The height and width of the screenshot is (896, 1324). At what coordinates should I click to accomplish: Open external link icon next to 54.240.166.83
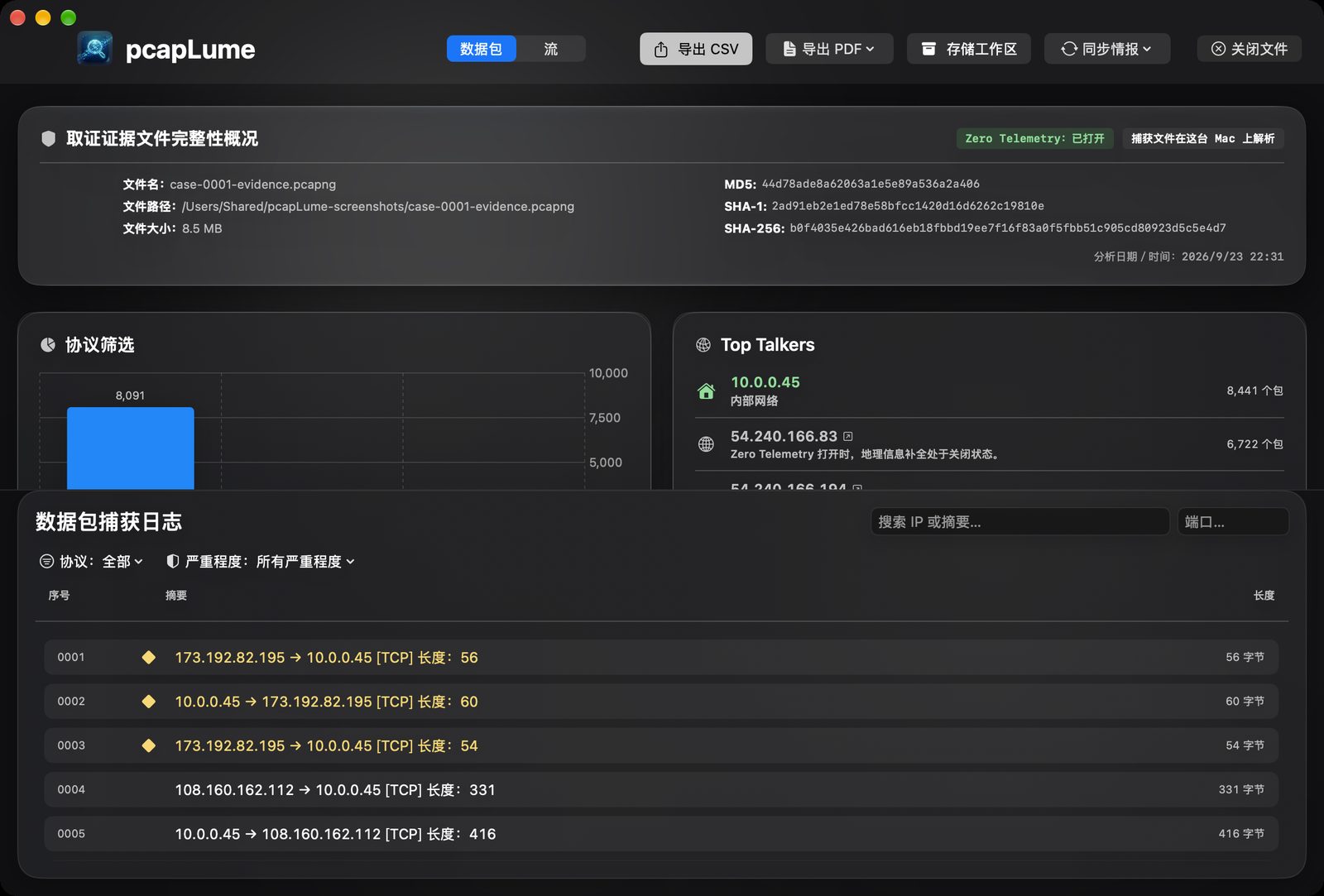click(848, 436)
